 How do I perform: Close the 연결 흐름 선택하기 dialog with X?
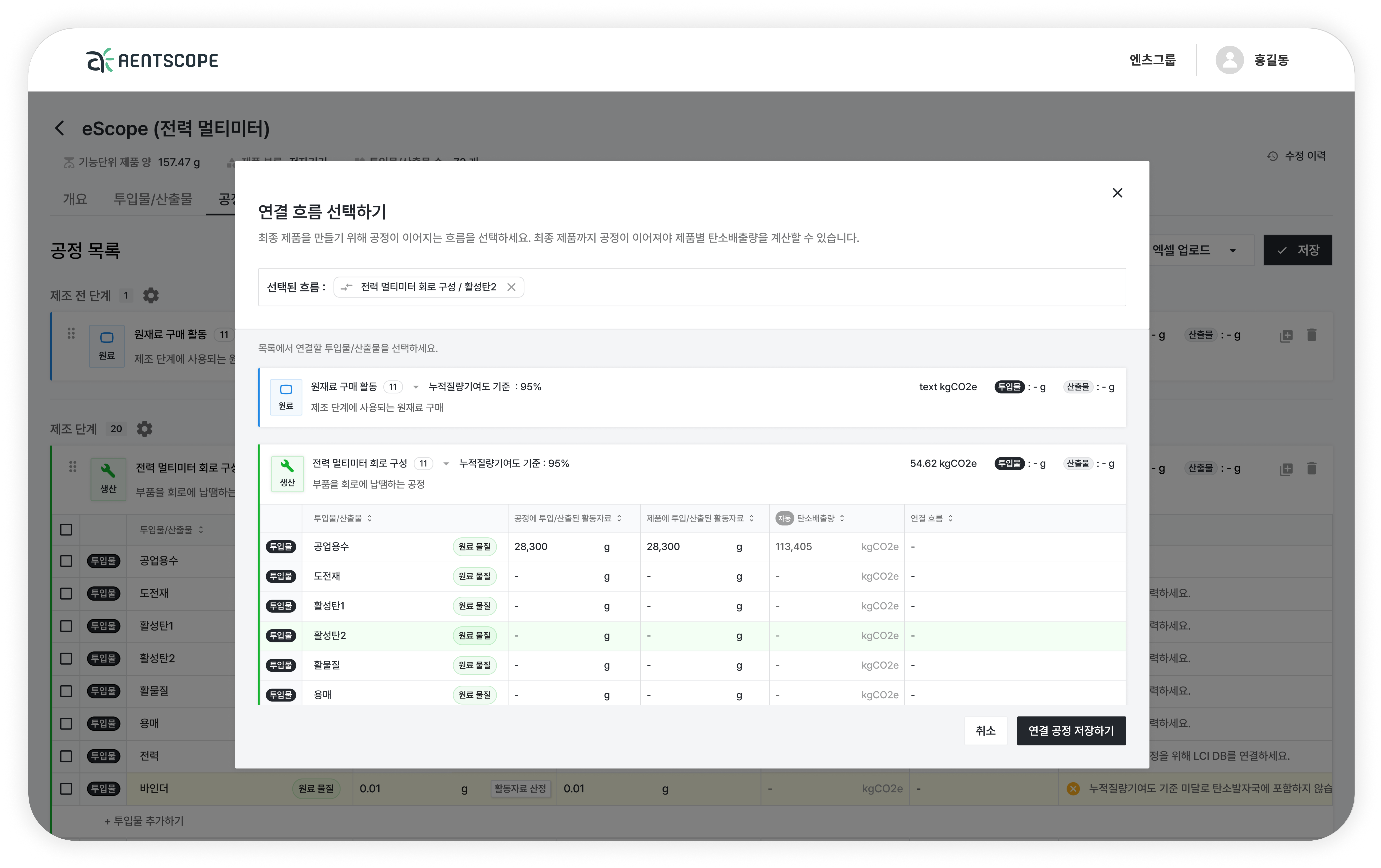pyautogui.click(x=1117, y=193)
